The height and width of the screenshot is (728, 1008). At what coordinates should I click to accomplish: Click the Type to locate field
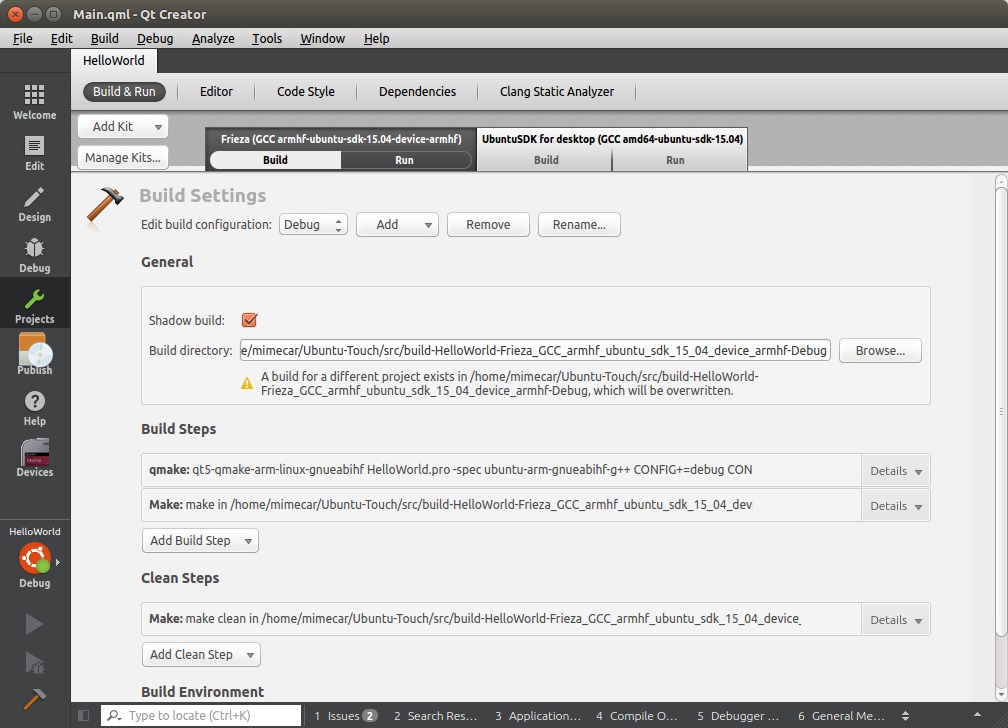click(x=201, y=715)
